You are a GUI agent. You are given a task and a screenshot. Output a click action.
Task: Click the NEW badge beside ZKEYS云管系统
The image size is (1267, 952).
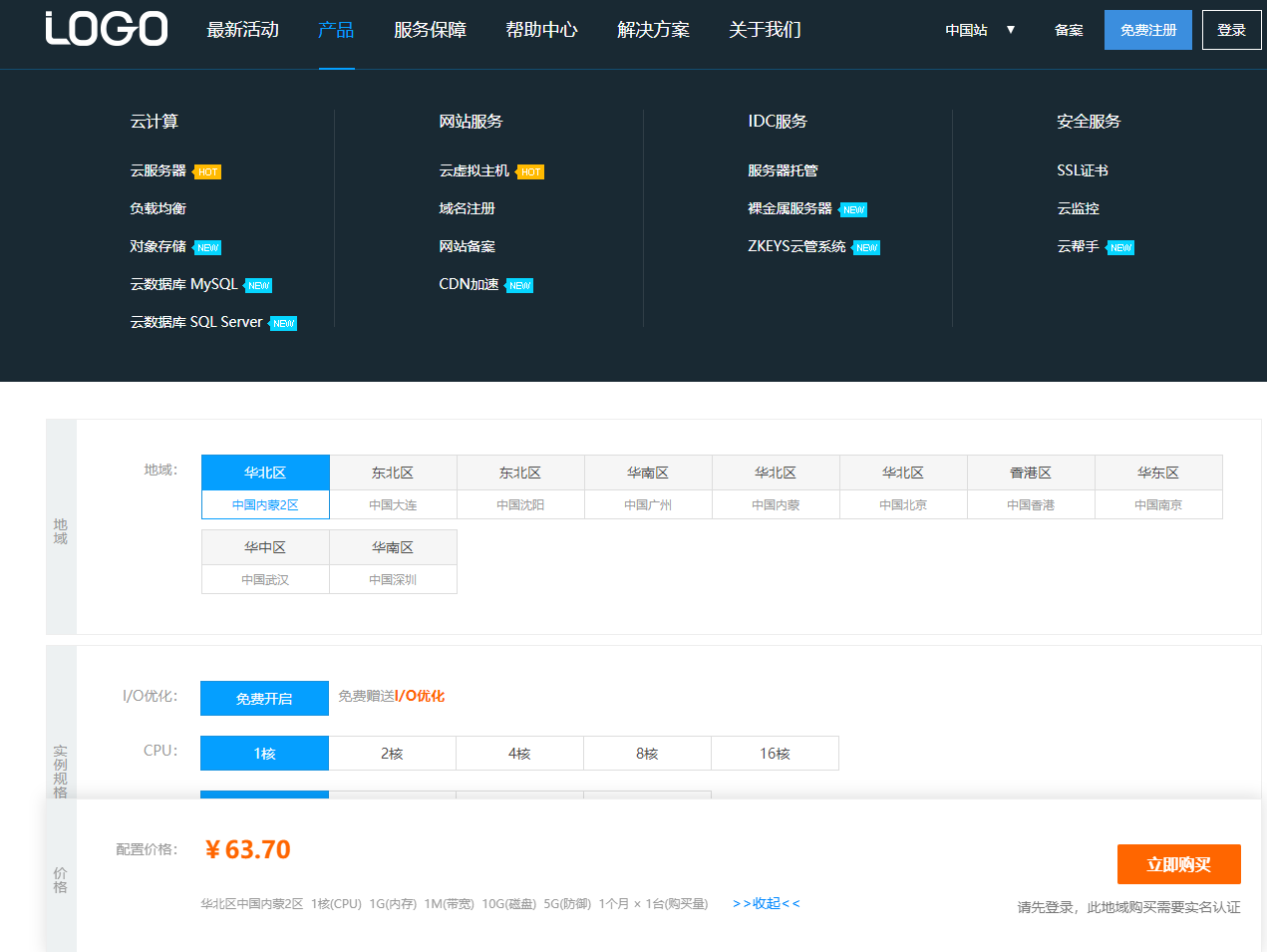866,248
